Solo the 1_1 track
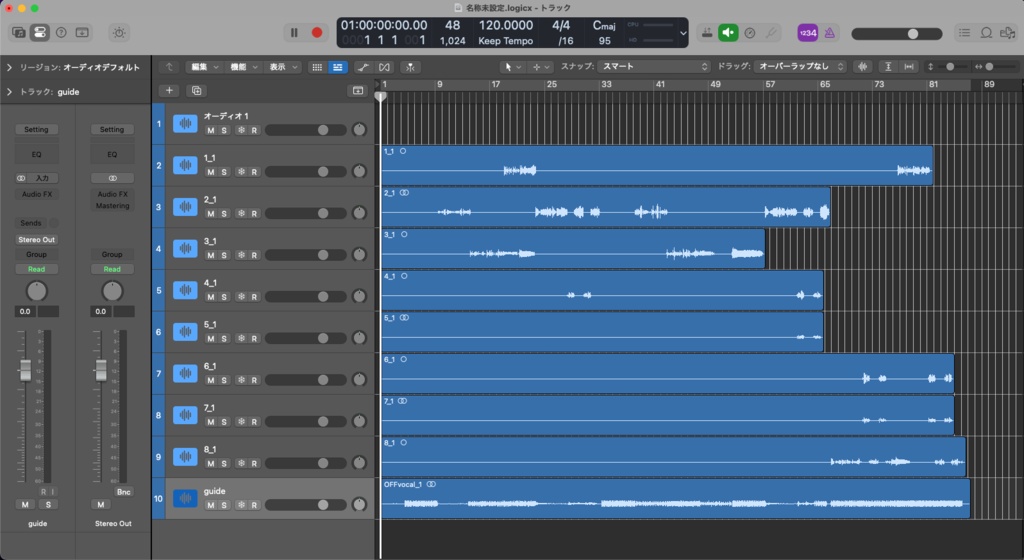1024x560 pixels. (224, 172)
